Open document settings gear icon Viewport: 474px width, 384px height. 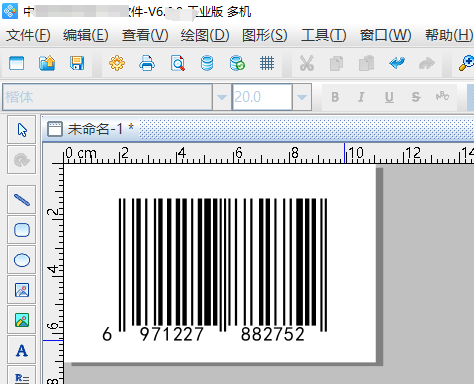[x=117, y=63]
